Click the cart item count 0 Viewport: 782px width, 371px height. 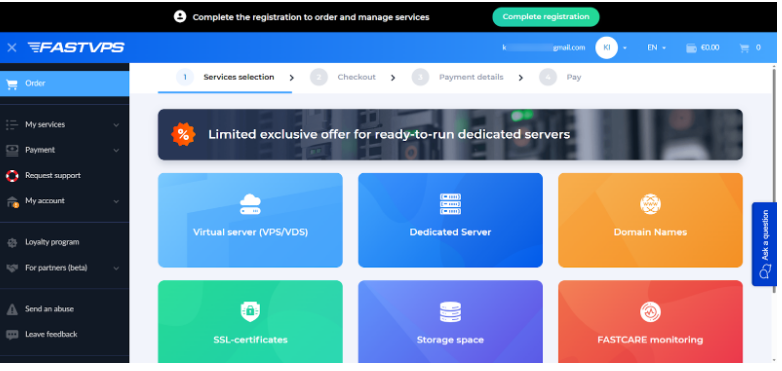pos(758,48)
